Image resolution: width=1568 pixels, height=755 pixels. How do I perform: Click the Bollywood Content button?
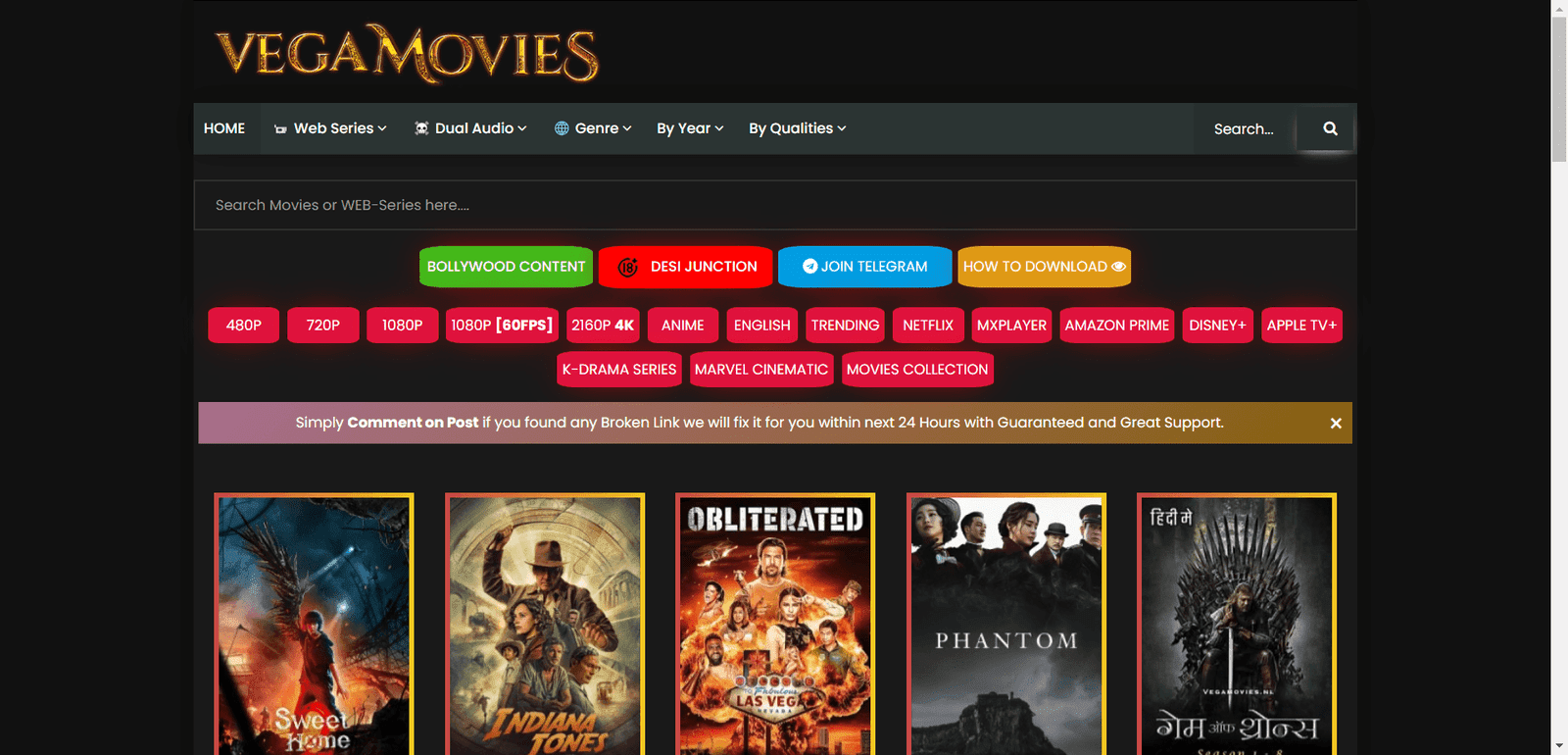coord(506,267)
